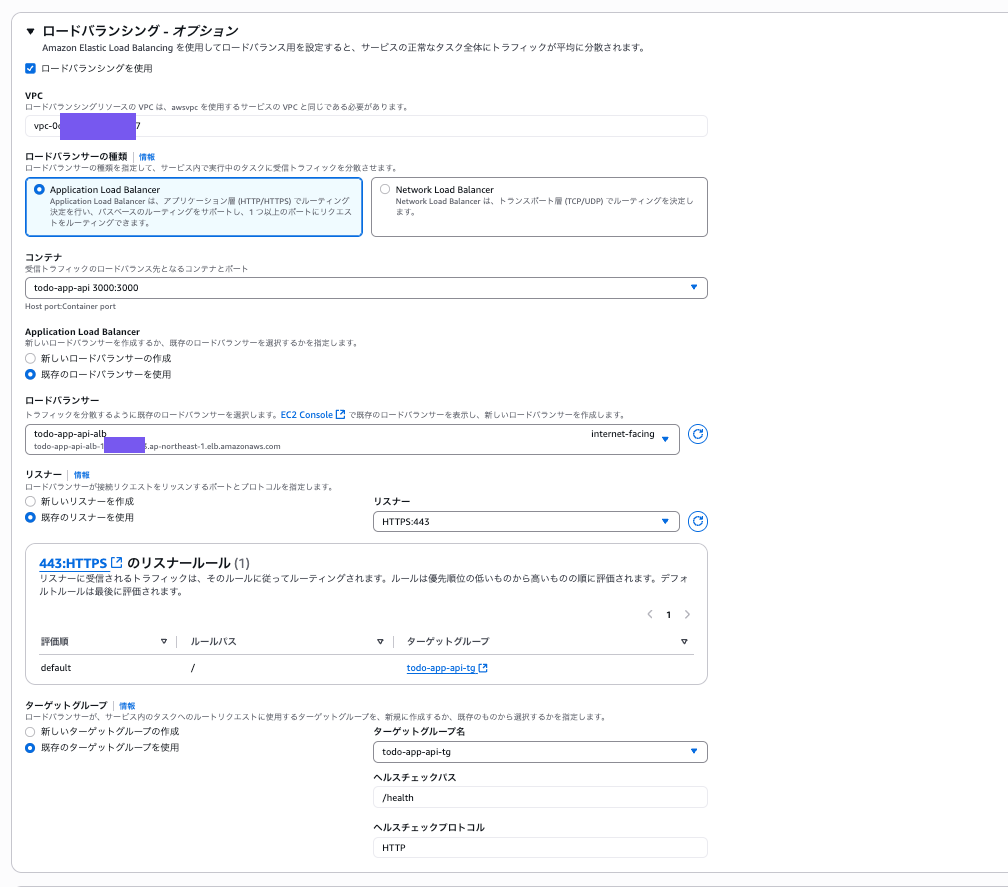Open the todo-app-api-alb load balancer dropdown
1008x887 pixels.
coord(352,439)
